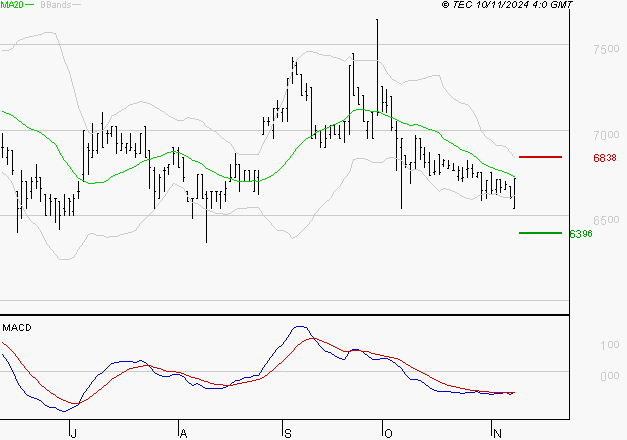Click the MACD 100 axis label
Viewport: 627px width, 440px height.
pyautogui.click(x=610, y=345)
